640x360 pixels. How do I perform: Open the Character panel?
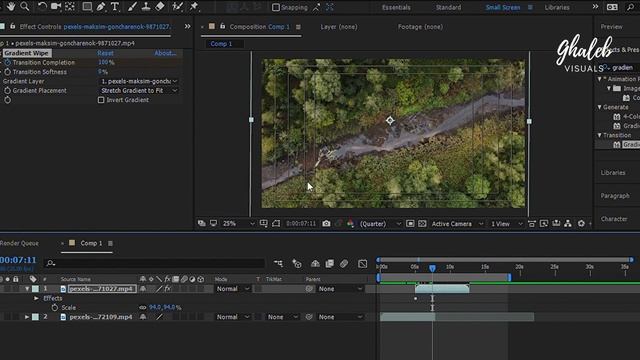pos(614,219)
